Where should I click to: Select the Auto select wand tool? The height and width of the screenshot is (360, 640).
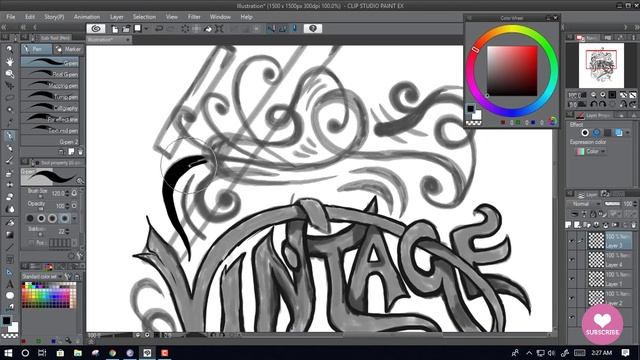pos(9,110)
